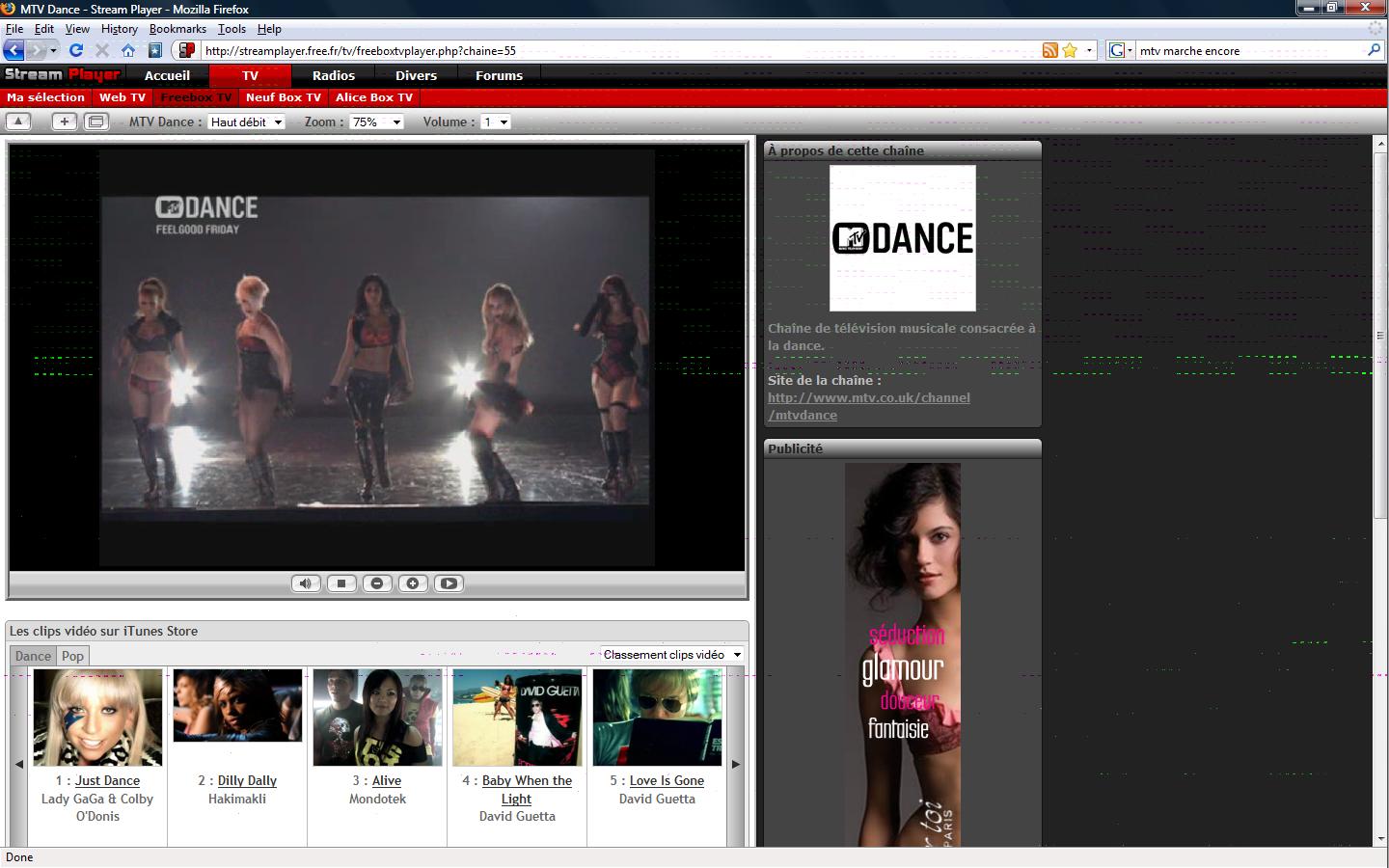Click the bookmarks icon next to Home
This screenshot has height=868, width=1389.
point(154,50)
